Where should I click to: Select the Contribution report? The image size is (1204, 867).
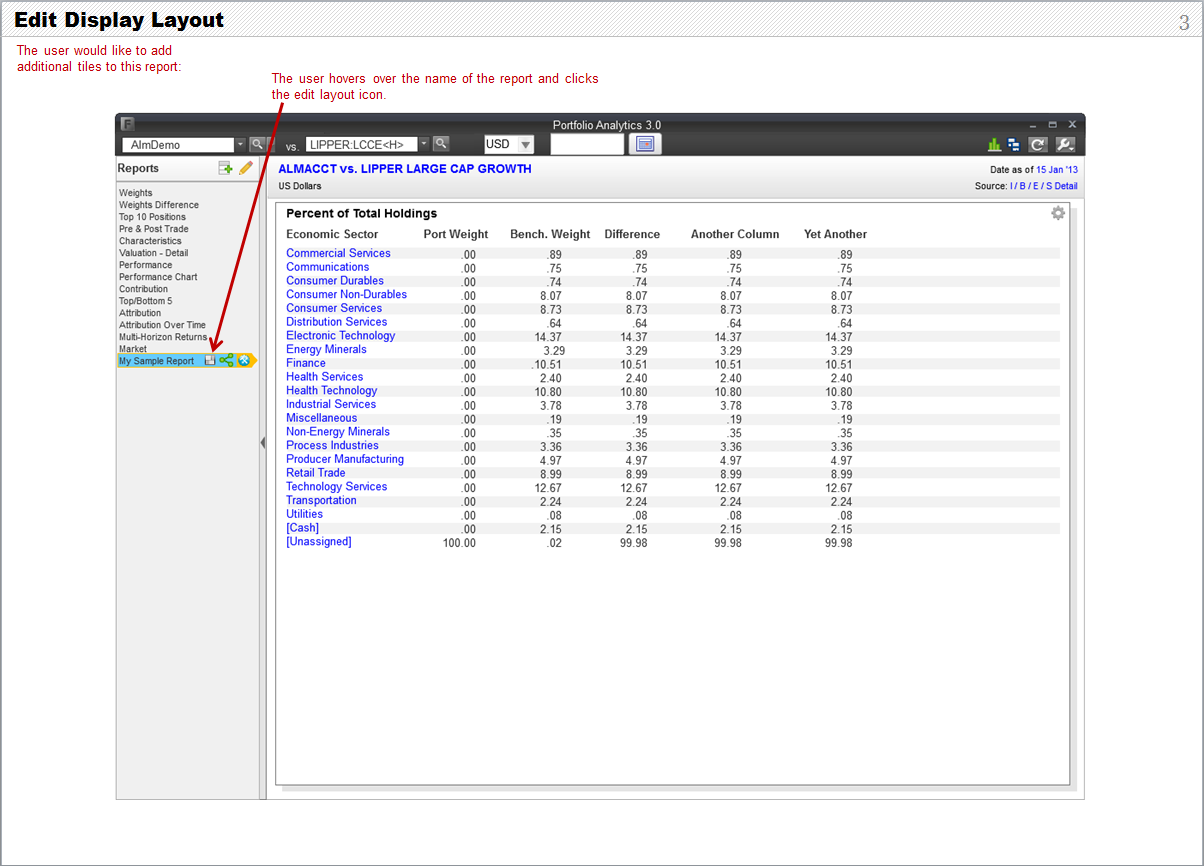[x=144, y=289]
